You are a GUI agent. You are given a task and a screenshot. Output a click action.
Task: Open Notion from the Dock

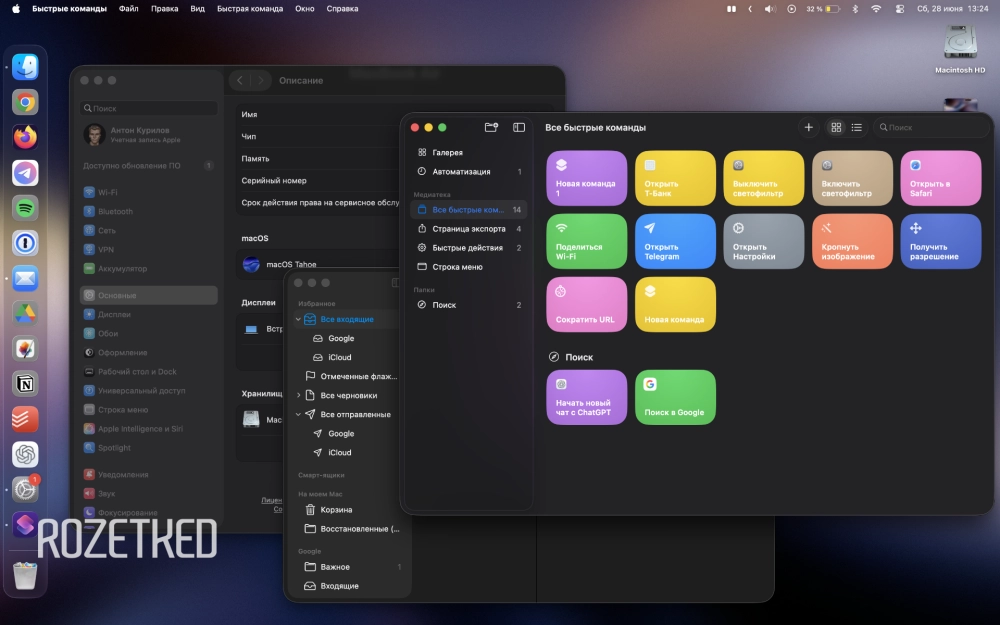(x=26, y=384)
